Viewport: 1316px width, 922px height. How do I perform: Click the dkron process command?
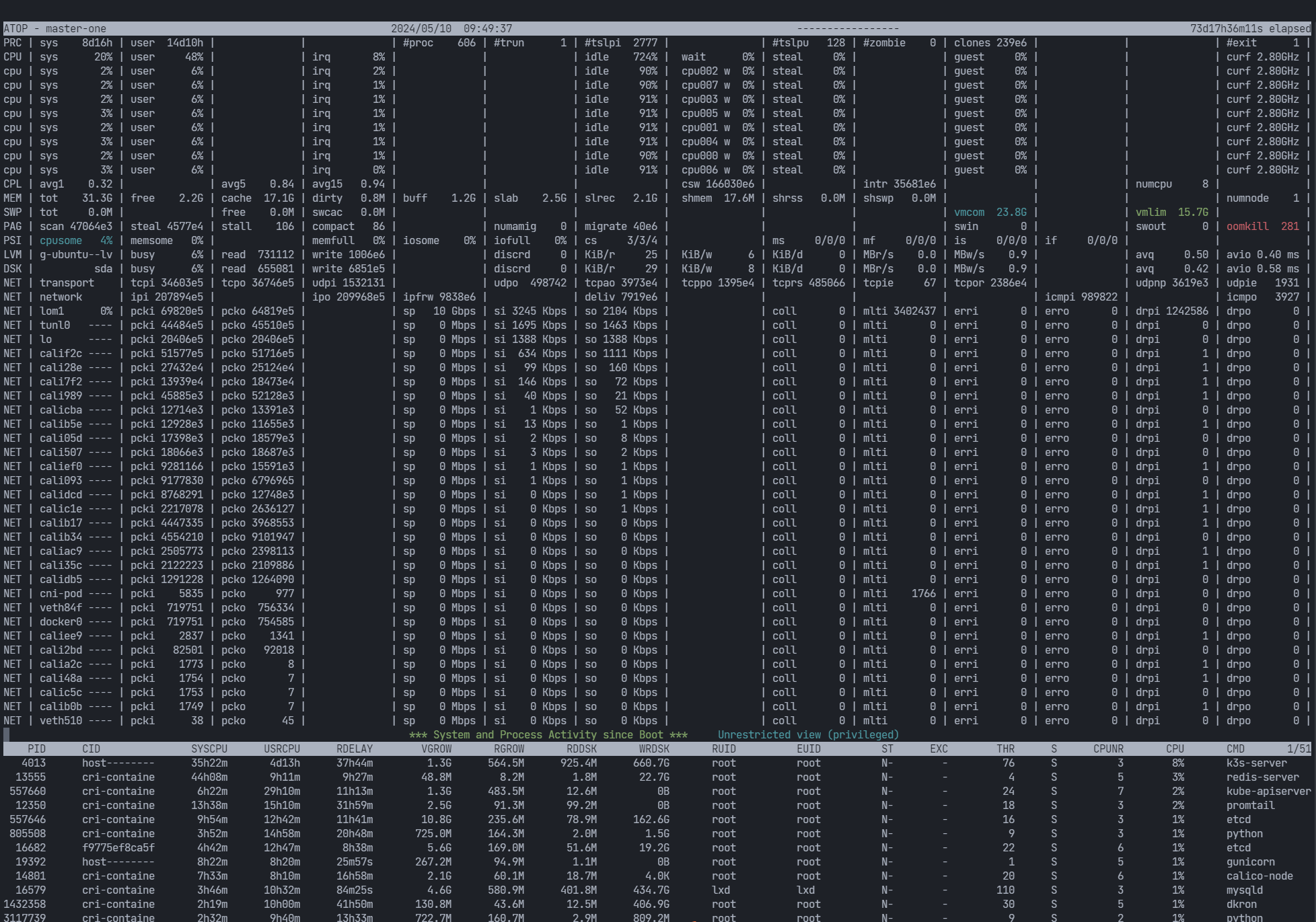click(x=1241, y=904)
